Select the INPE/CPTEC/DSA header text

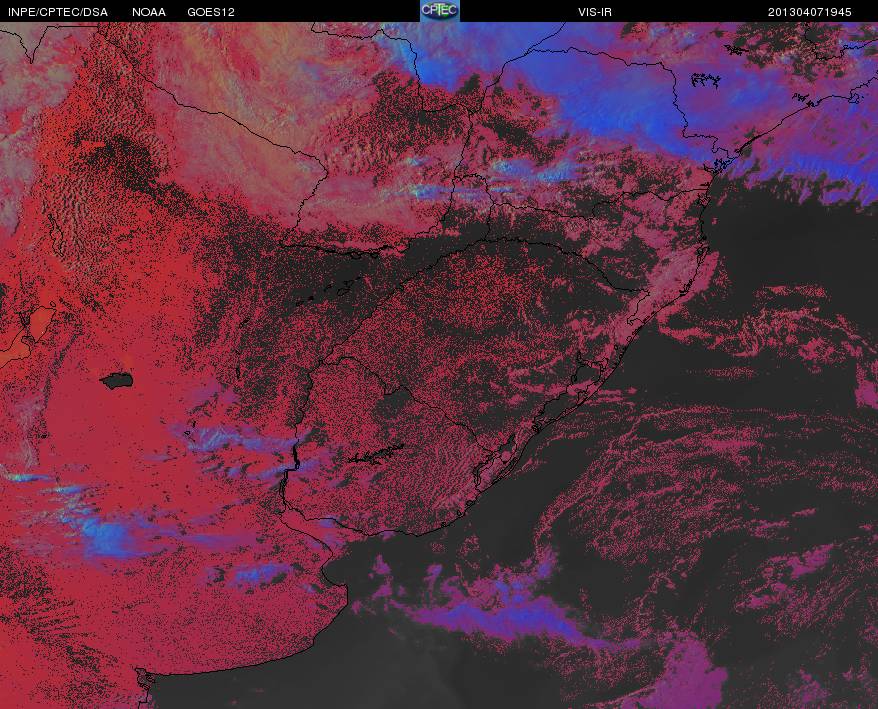58,12
